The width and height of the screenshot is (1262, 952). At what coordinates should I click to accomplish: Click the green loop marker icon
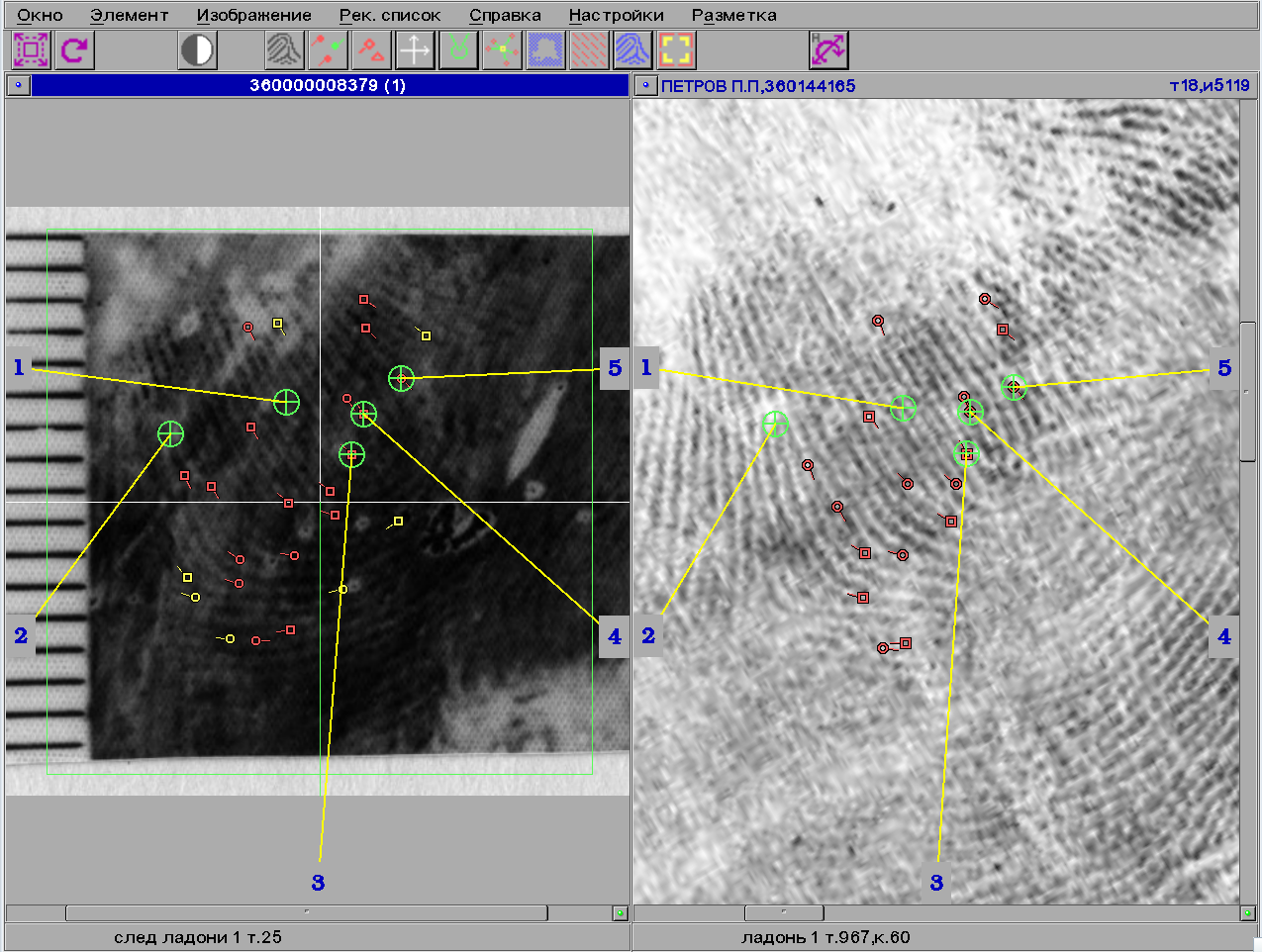pos(458,49)
